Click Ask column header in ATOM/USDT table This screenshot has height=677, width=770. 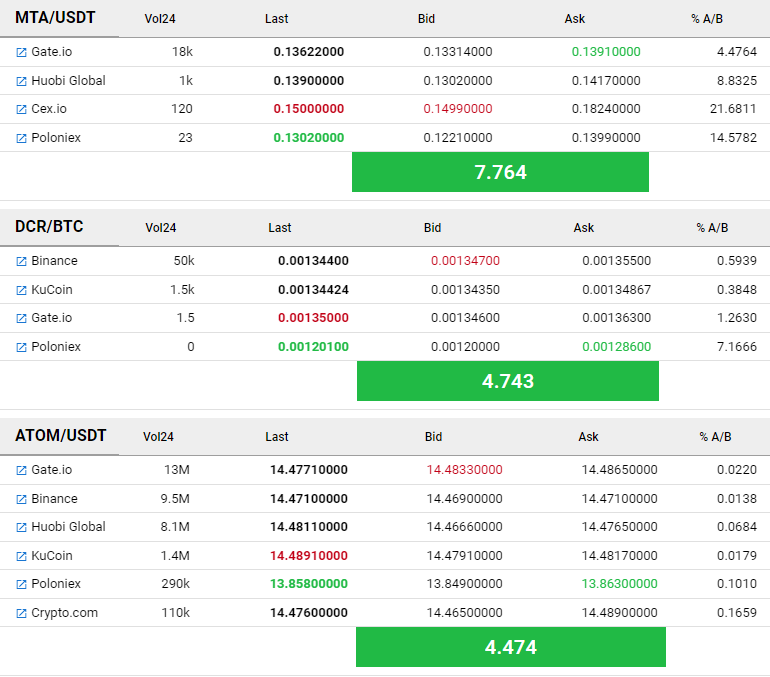pyautogui.click(x=588, y=436)
